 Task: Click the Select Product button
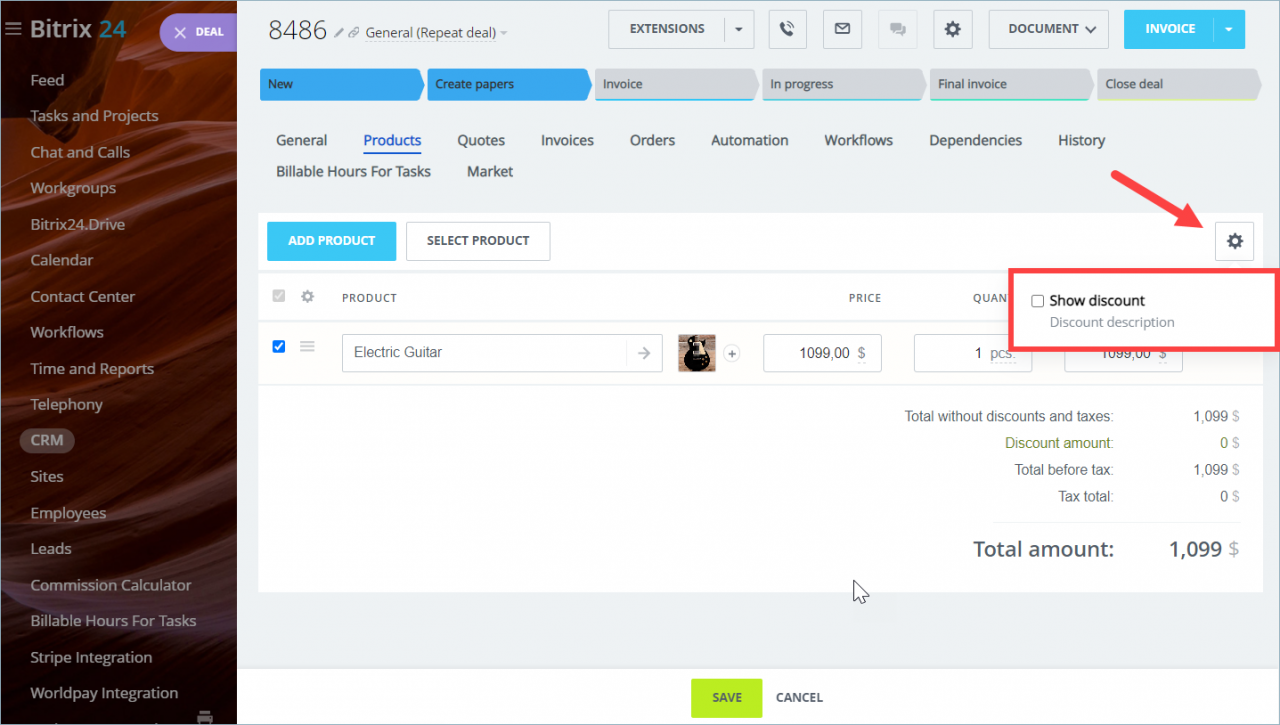(478, 241)
